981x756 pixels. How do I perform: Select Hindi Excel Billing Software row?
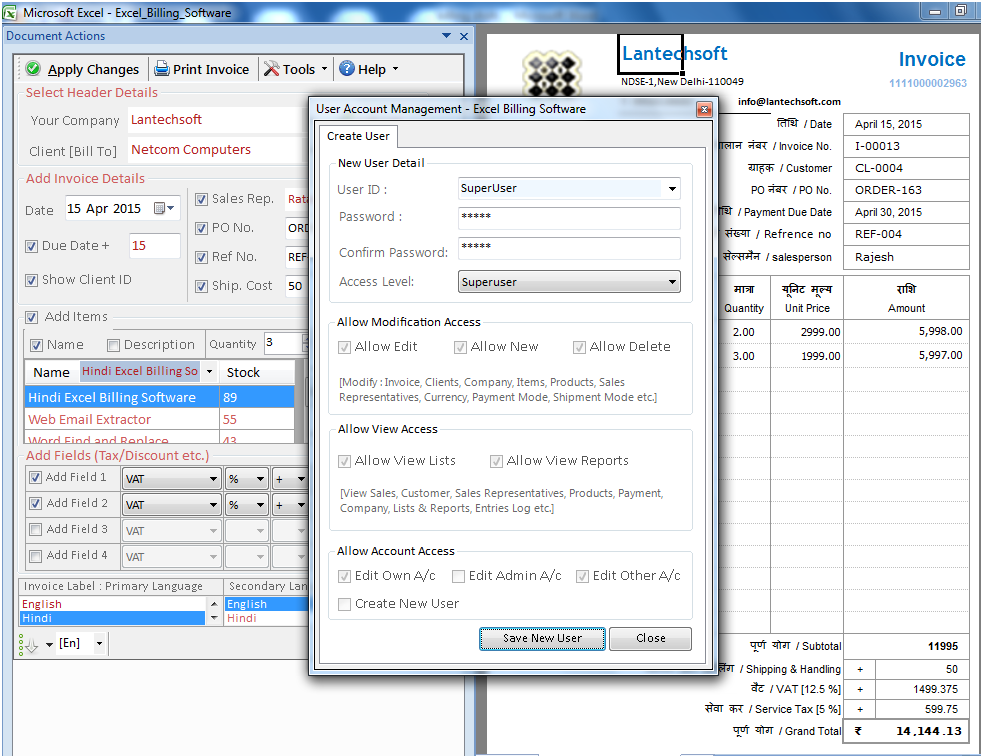pyautogui.click(x=159, y=397)
